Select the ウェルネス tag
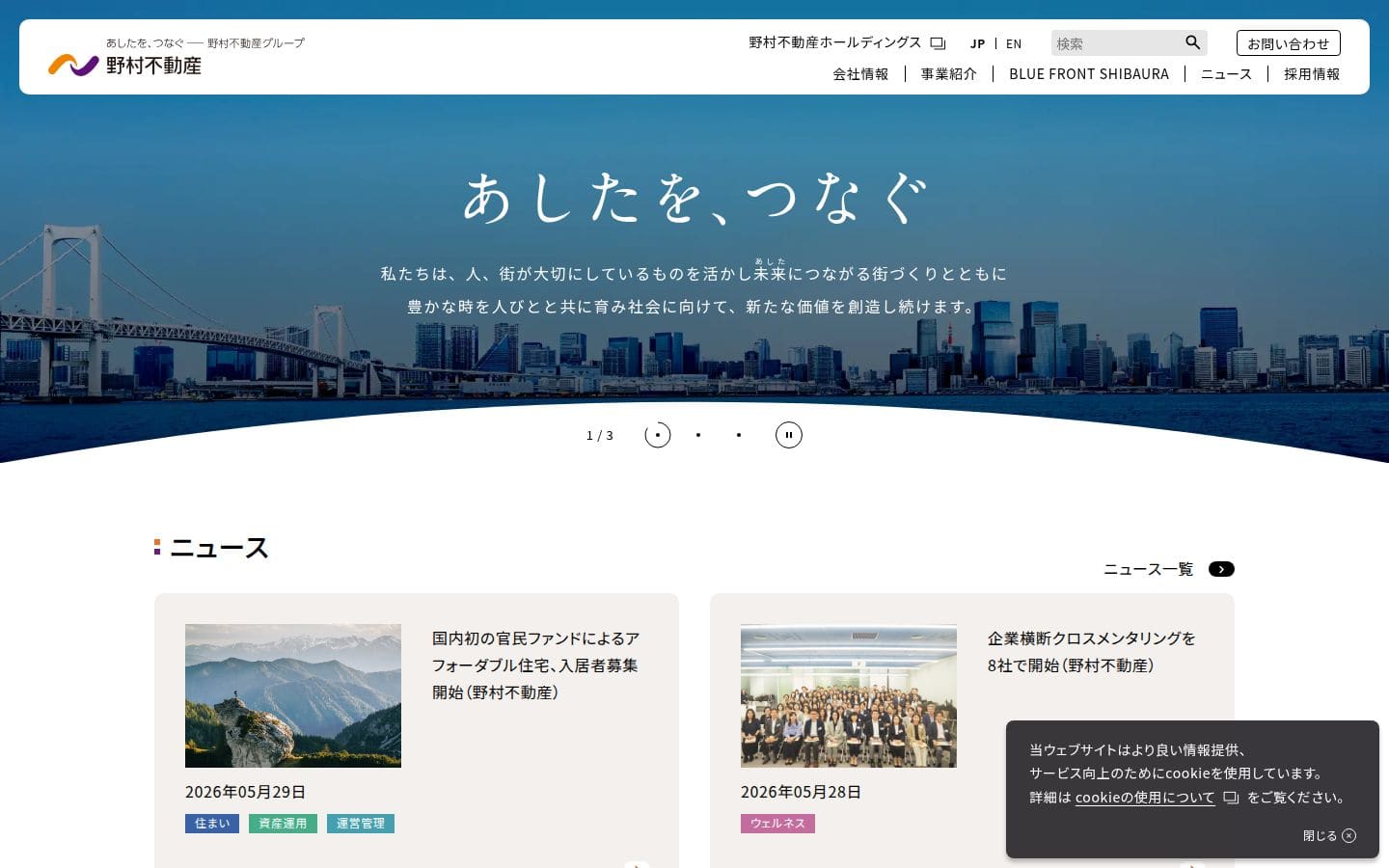 tap(777, 824)
